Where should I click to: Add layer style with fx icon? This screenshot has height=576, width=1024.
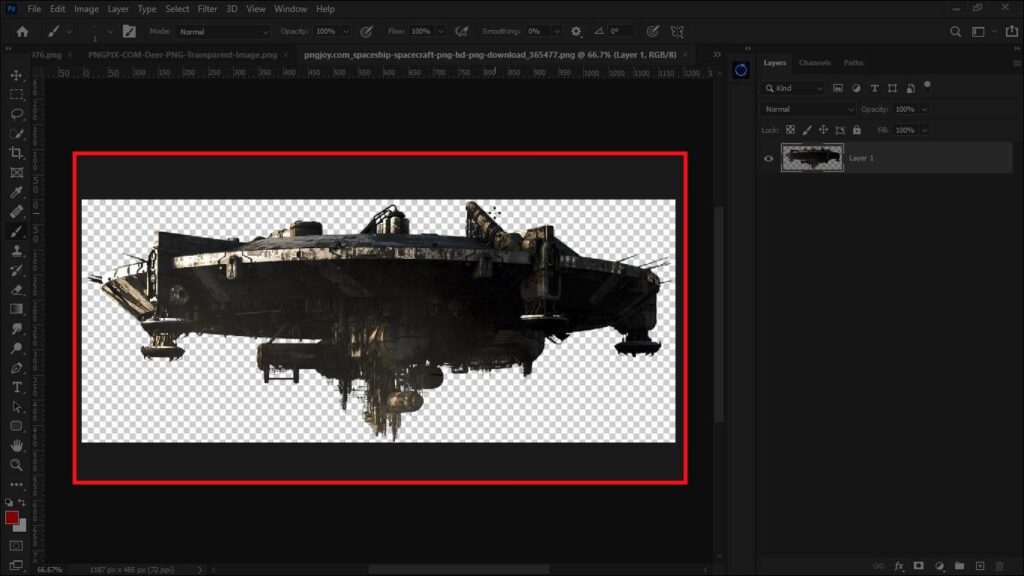tap(899, 566)
